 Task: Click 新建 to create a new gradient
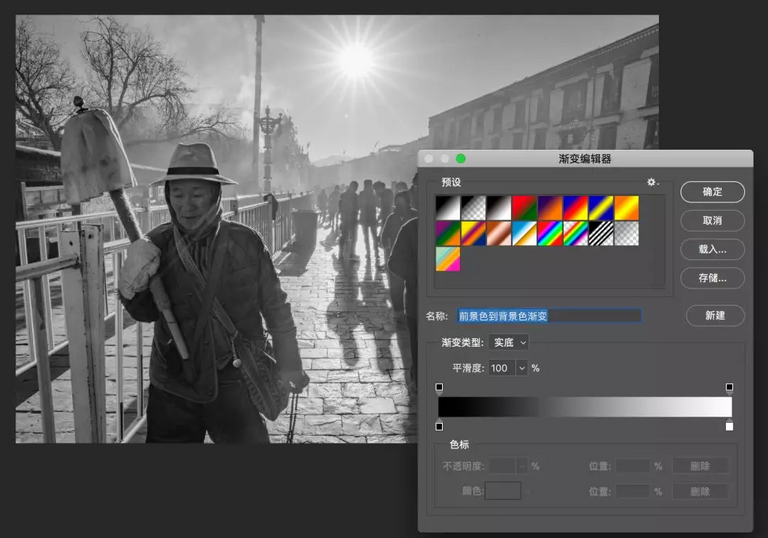715,315
